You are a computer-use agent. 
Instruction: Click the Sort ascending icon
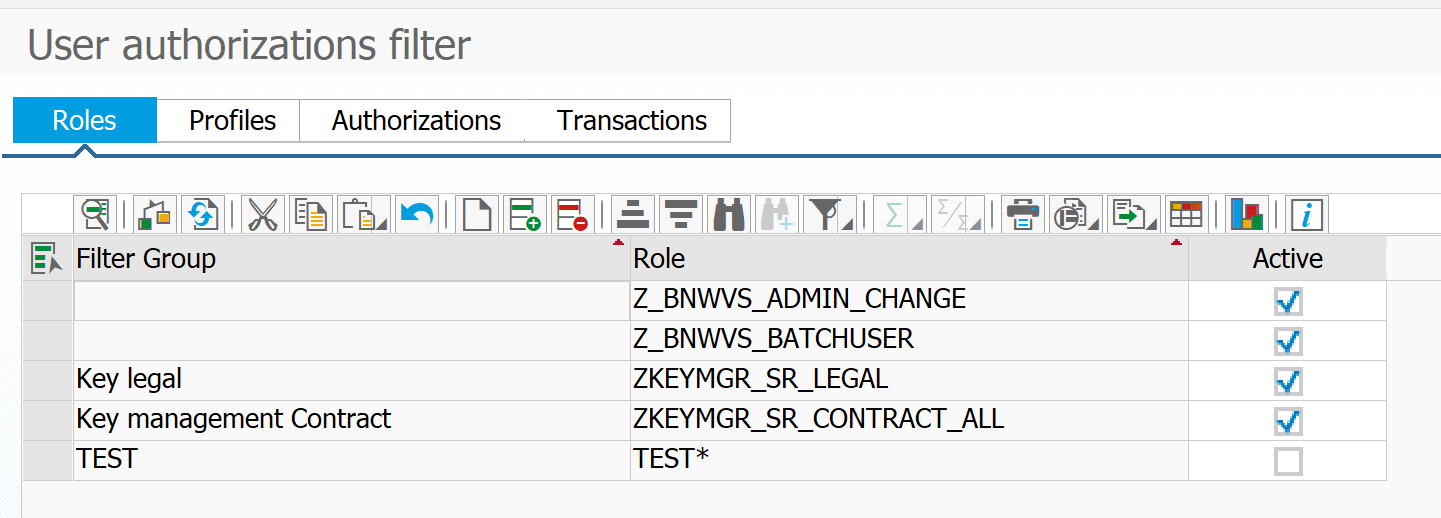633,214
